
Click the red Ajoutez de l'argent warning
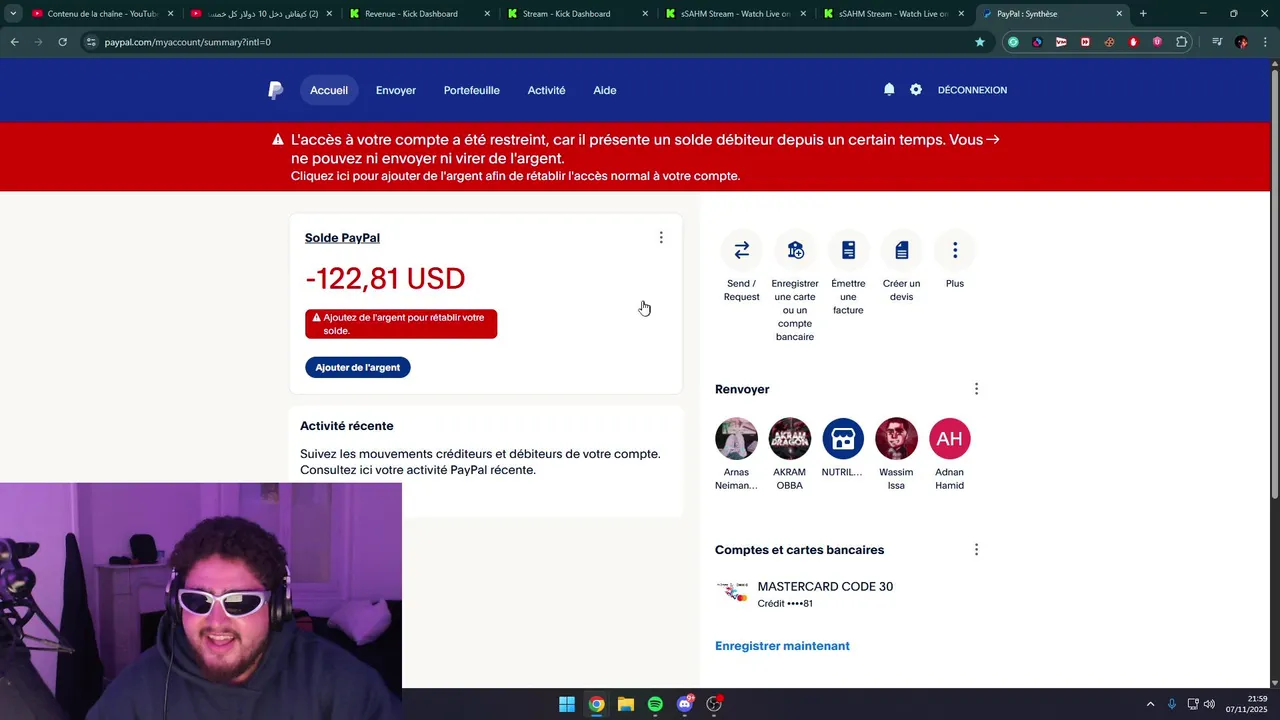point(401,324)
